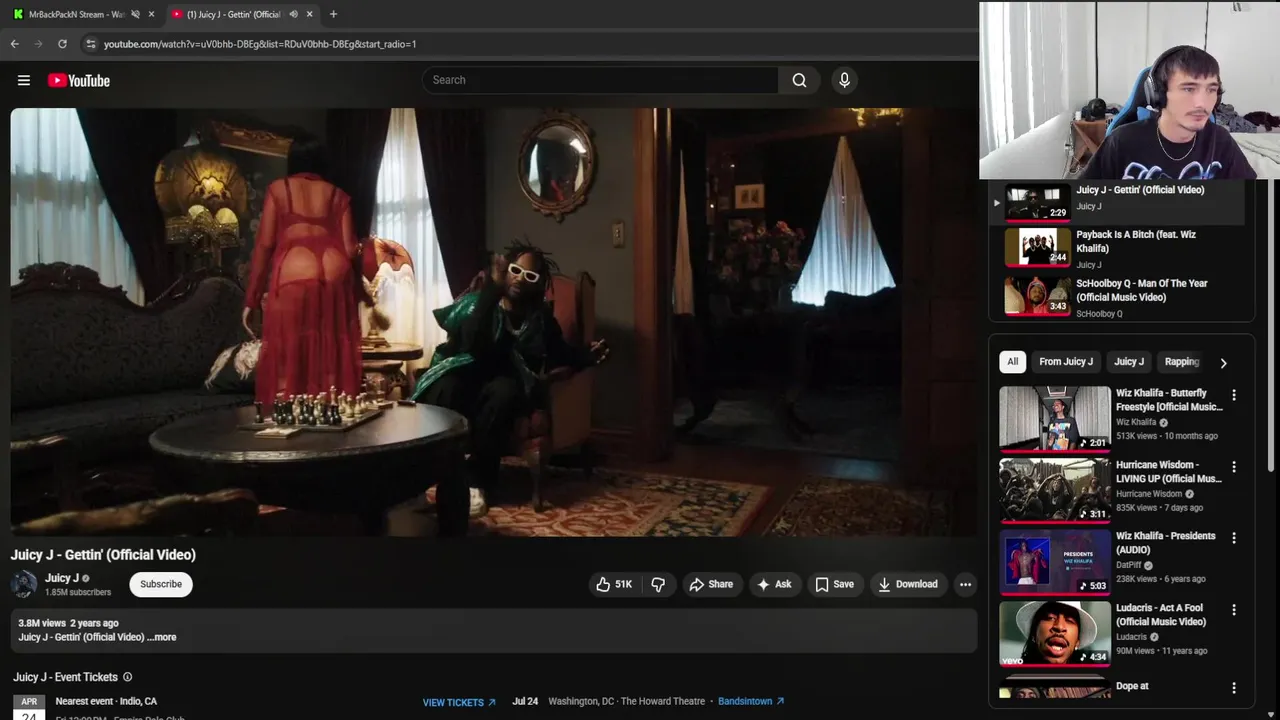
Task: Close the Juicy J tab
Action: [309, 14]
